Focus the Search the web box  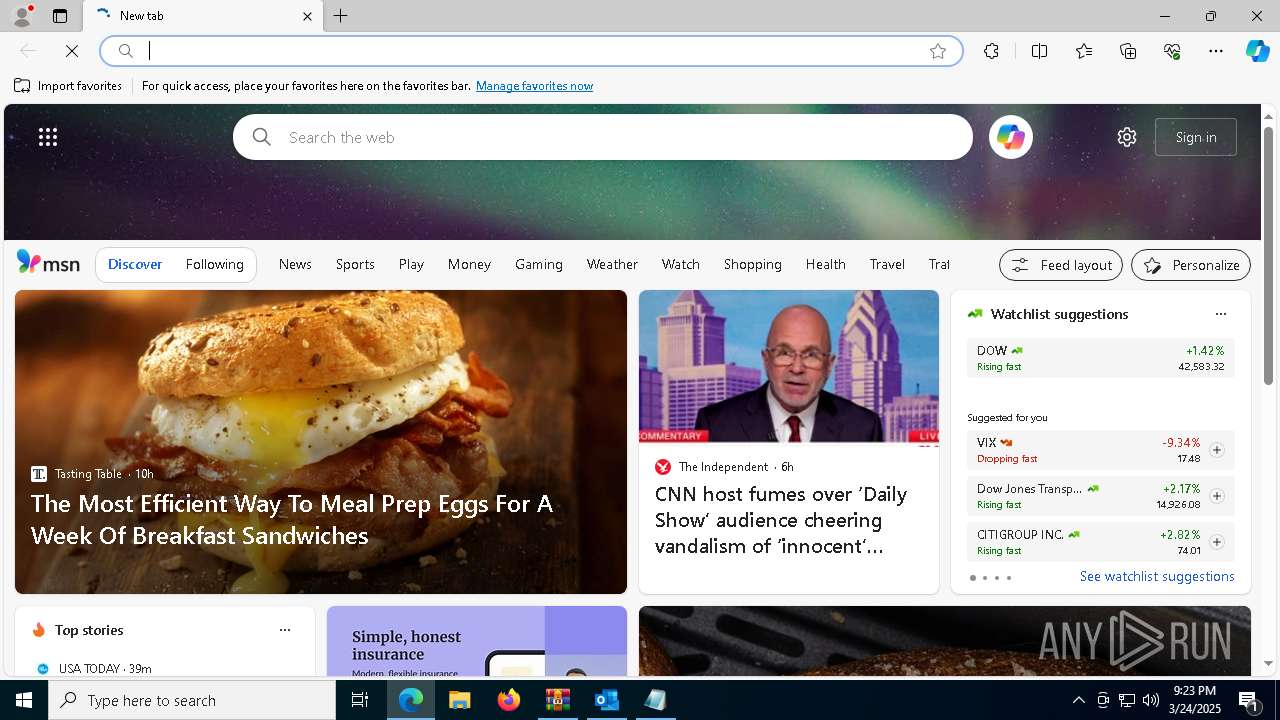pos(603,137)
